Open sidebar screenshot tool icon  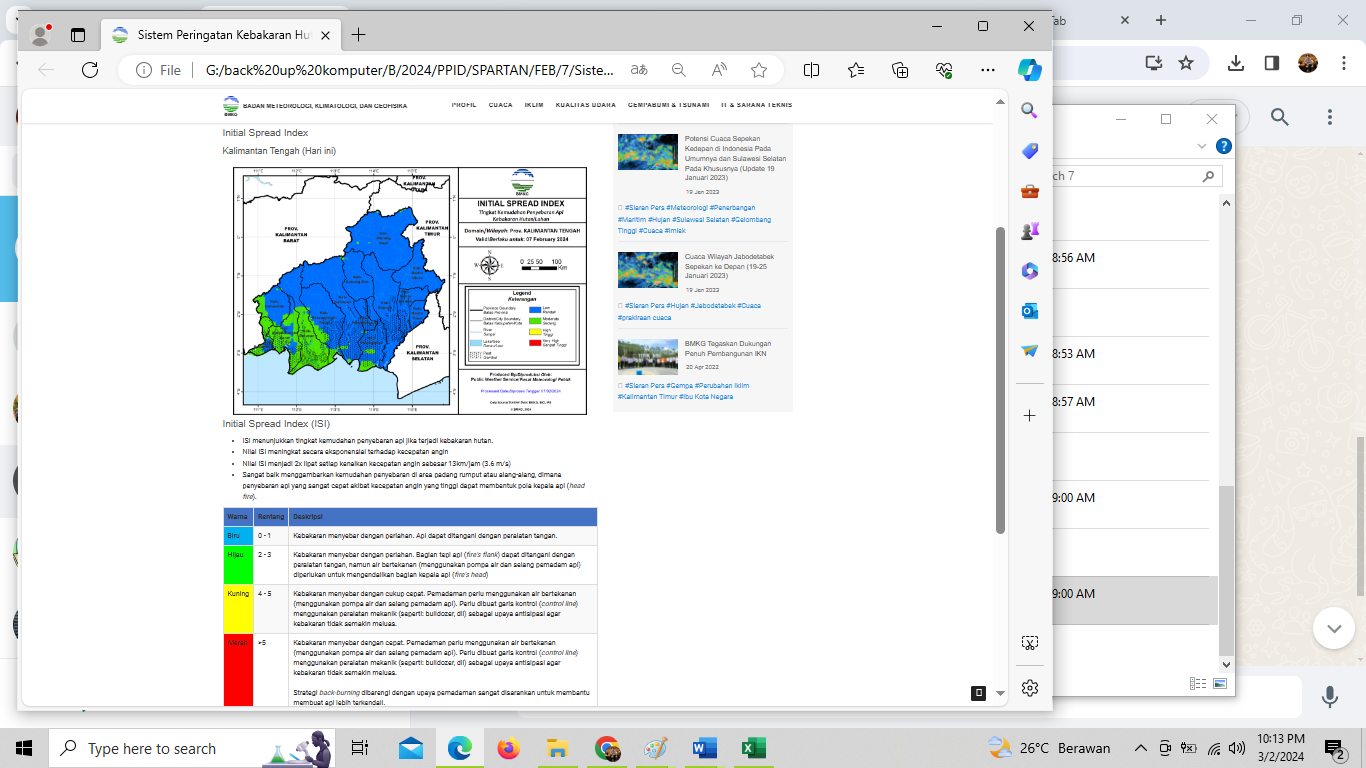point(1030,643)
